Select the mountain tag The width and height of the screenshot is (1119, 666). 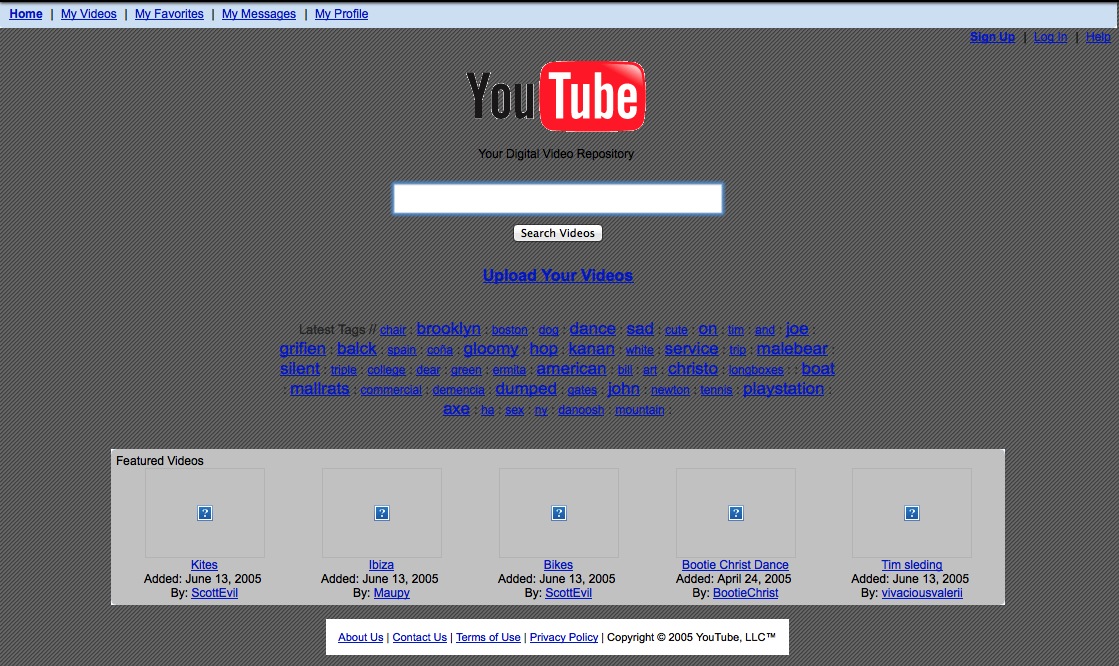639,410
